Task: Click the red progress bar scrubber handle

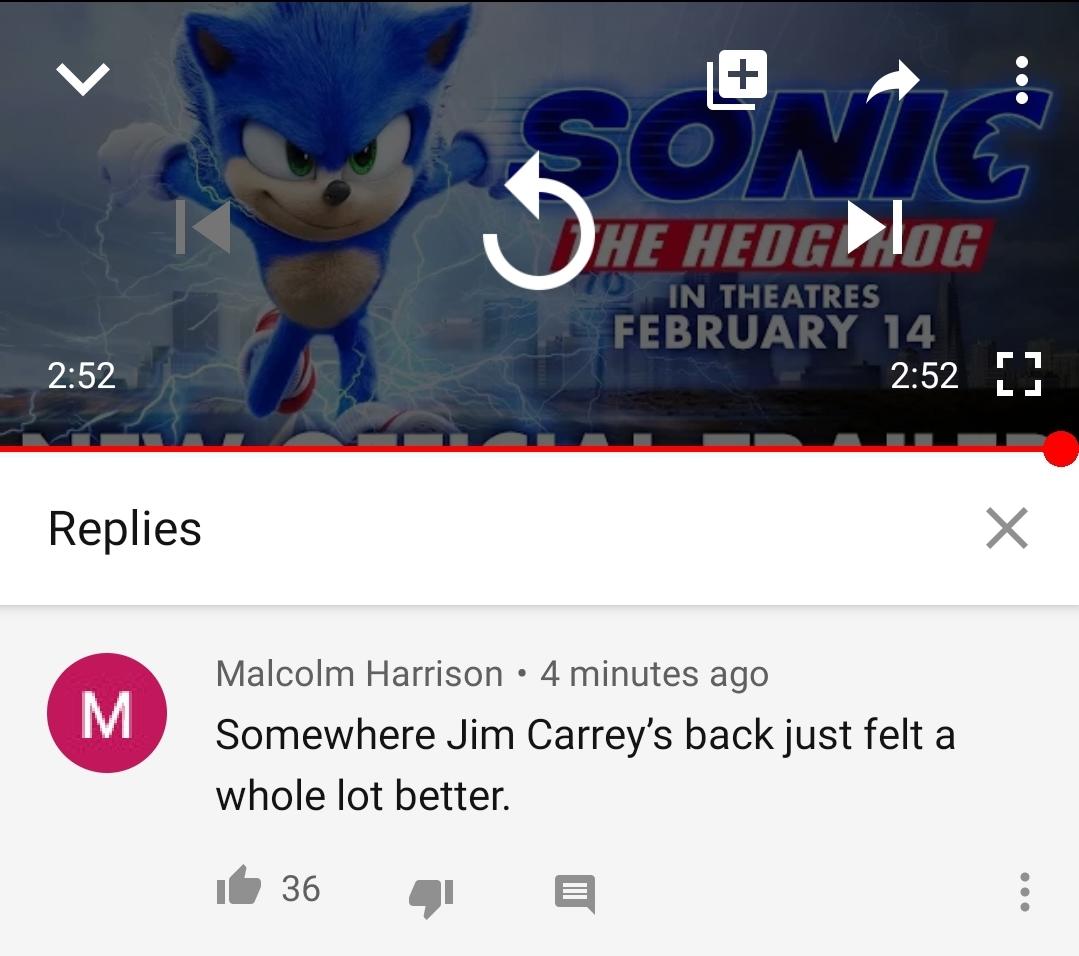Action: (x=1060, y=449)
